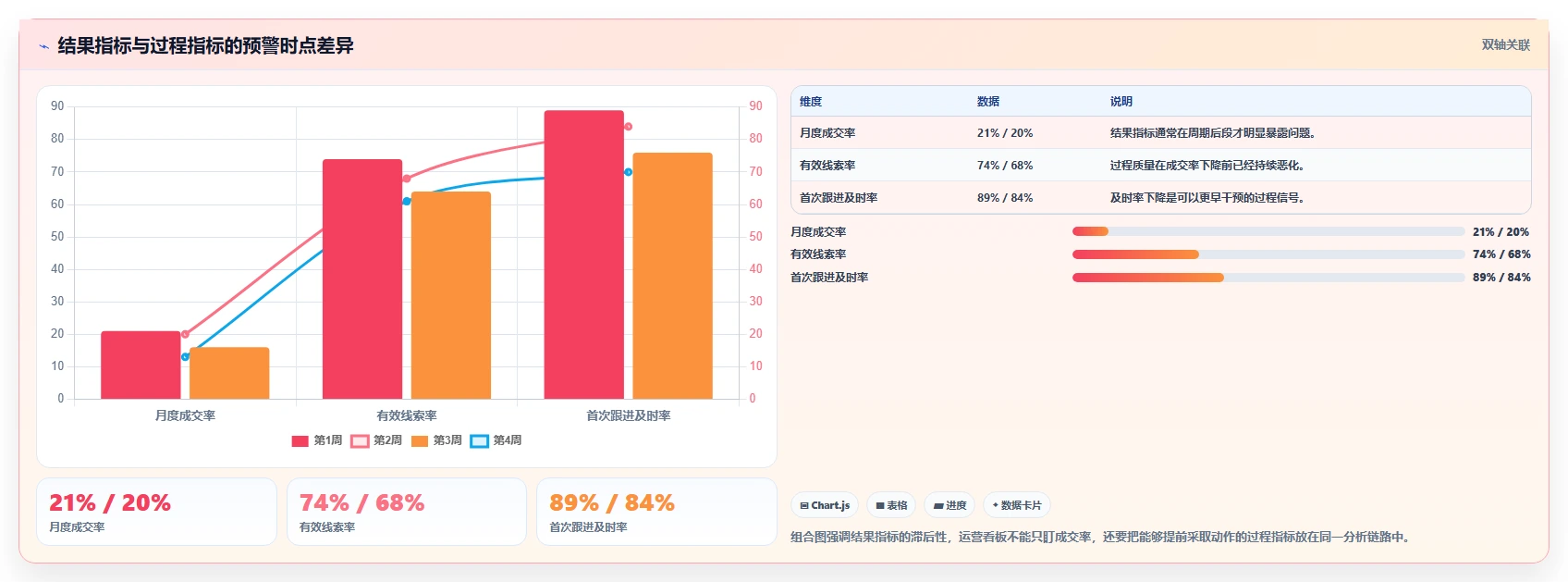Click the 首次跟进及时率 progress bar
The width and height of the screenshot is (1568, 582).
[x=1268, y=278]
